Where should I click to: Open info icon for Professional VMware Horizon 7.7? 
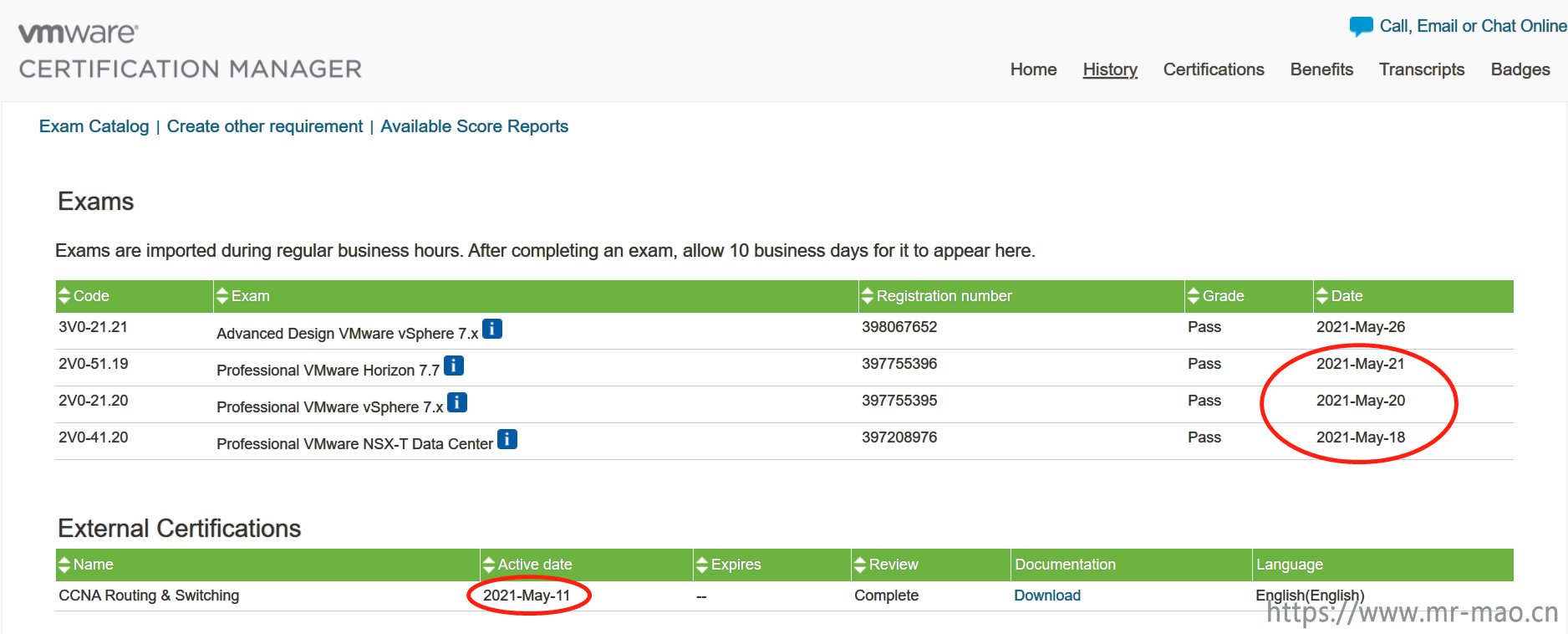454,366
